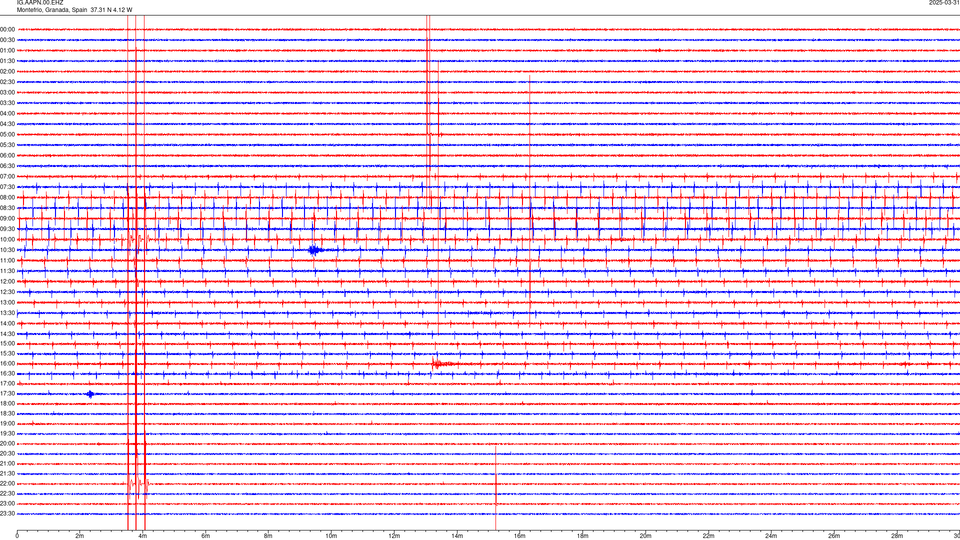
Task: Select the 04:30 trace time label
Action: pyautogui.click(x=8, y=124)
